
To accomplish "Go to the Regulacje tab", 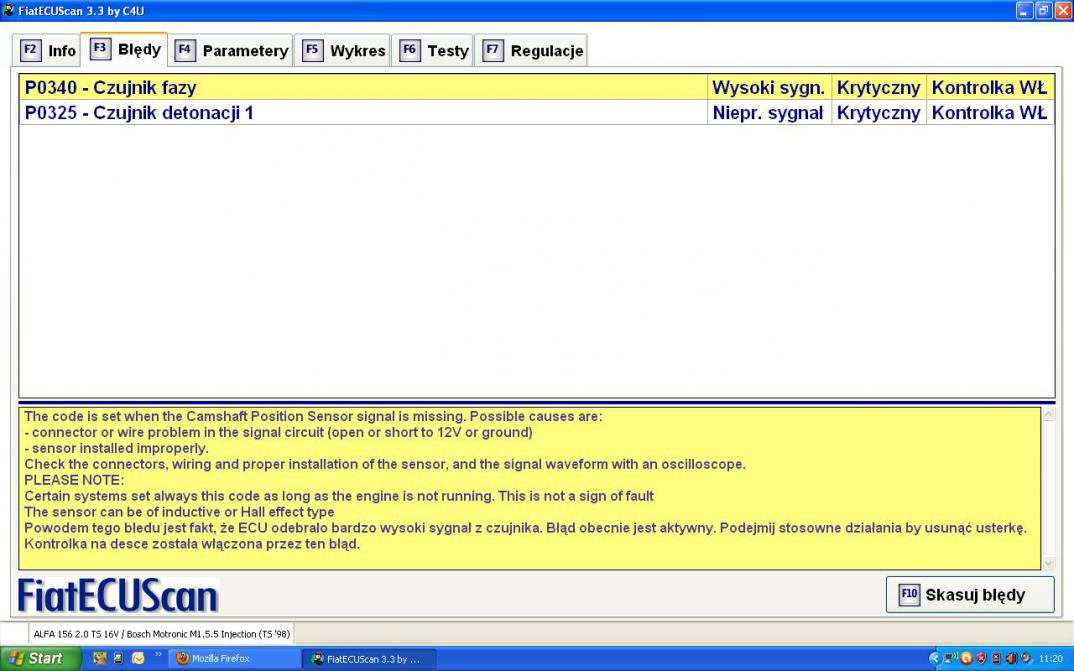I will tap(532, 50).
